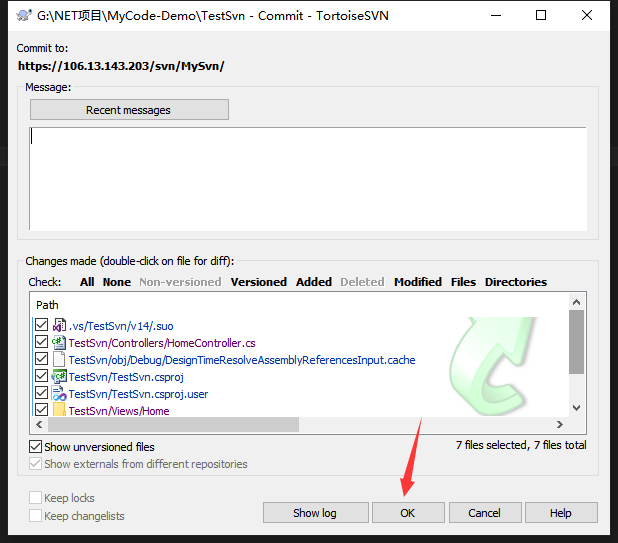Check All files link
Image resolution: width=618 pixels, height=543 pixels.
coord(87,282)
